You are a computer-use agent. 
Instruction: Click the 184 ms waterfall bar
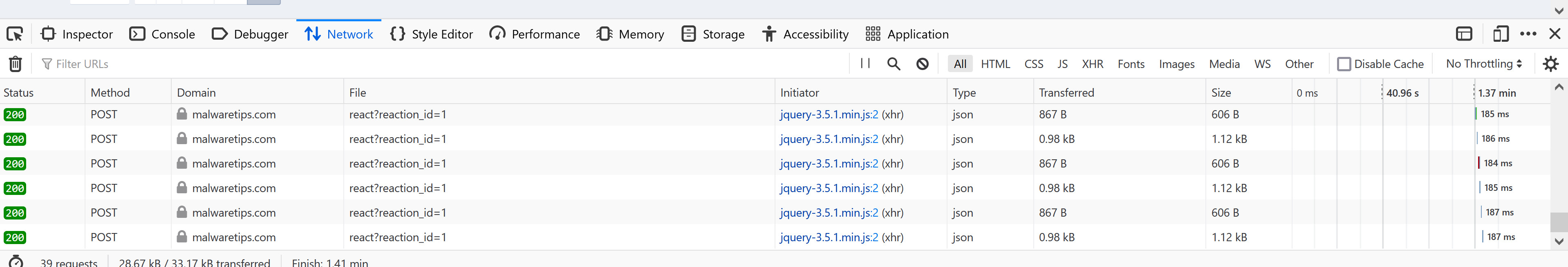1479,163
